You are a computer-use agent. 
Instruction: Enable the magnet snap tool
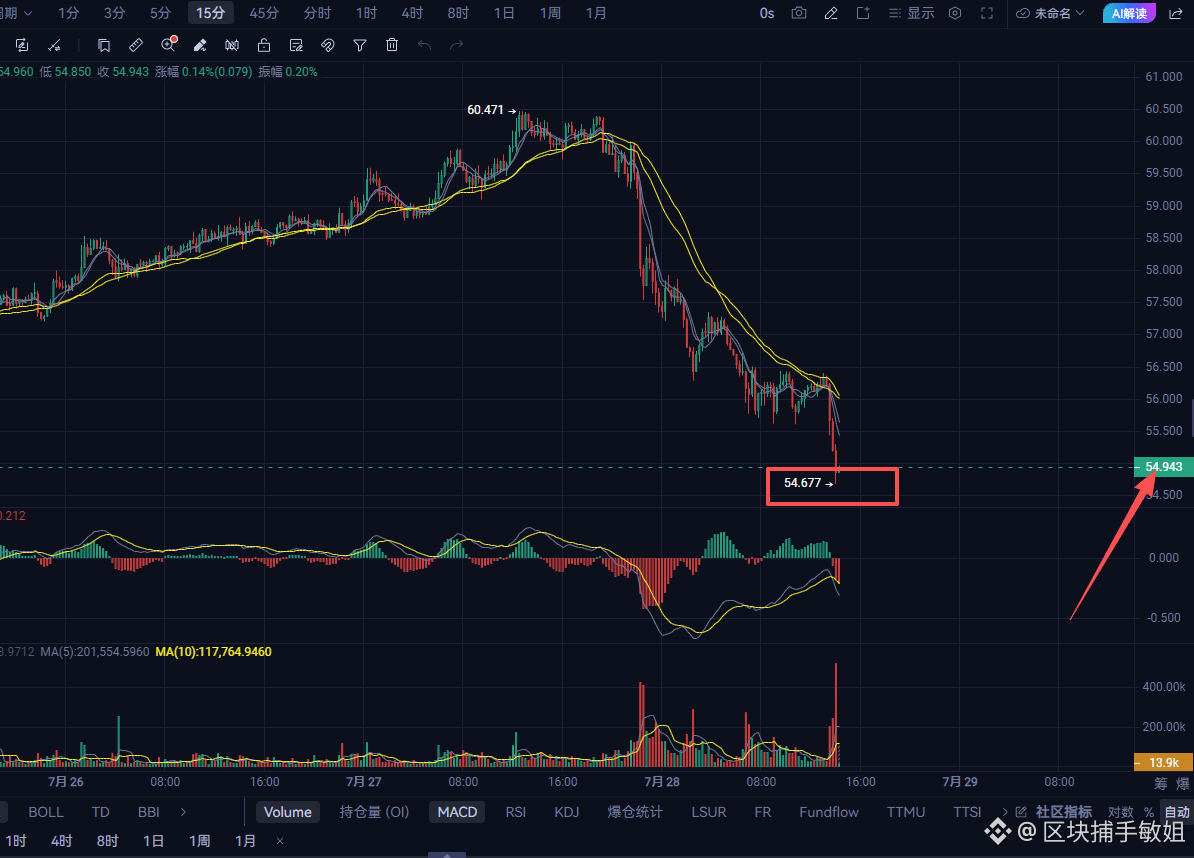[327, 46]
